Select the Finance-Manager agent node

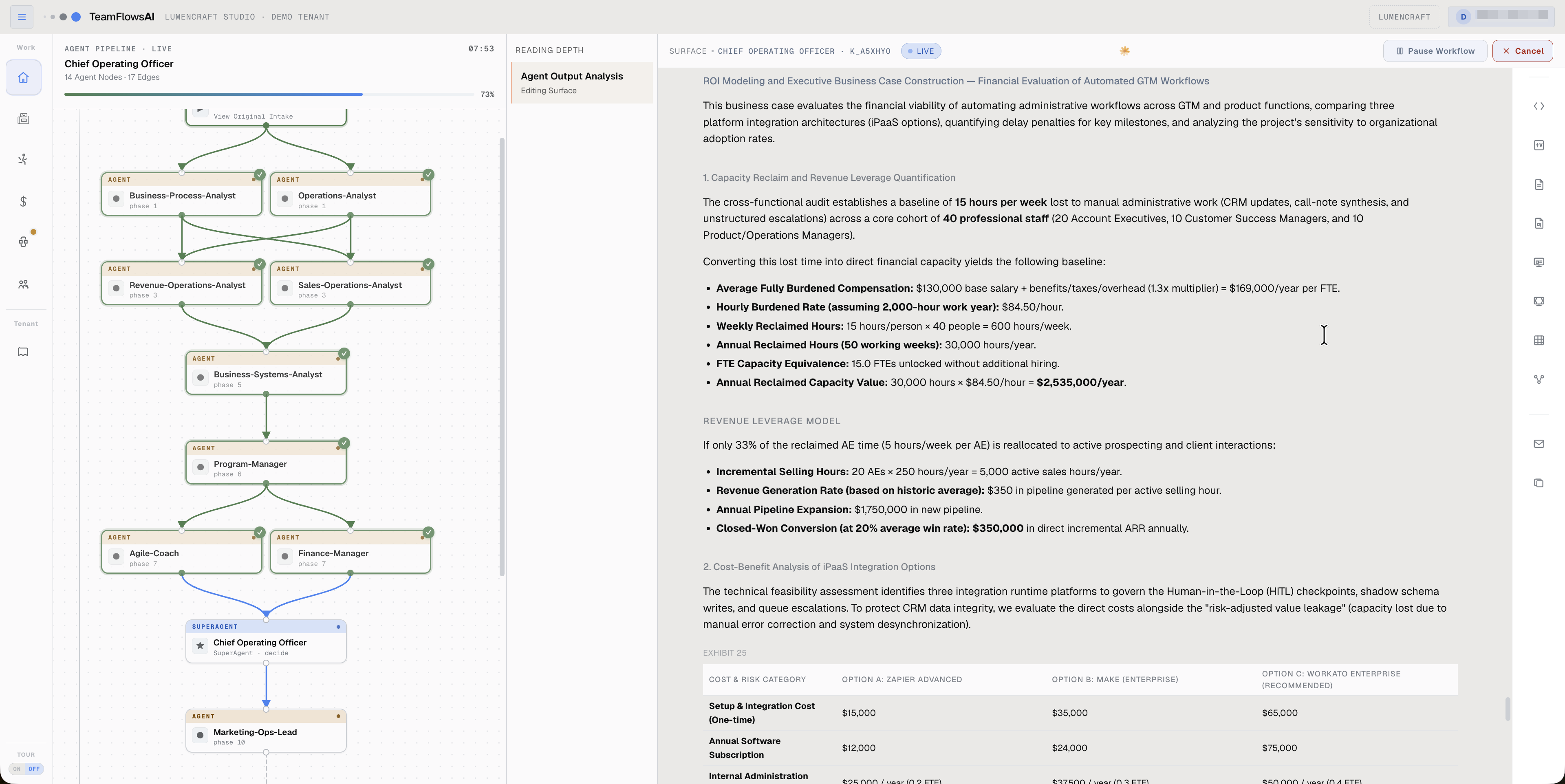click(350, 552)
